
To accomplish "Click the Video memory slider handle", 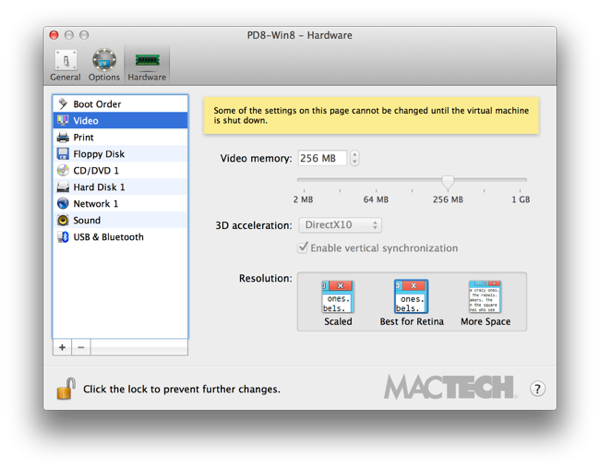I will click(448, 182).
